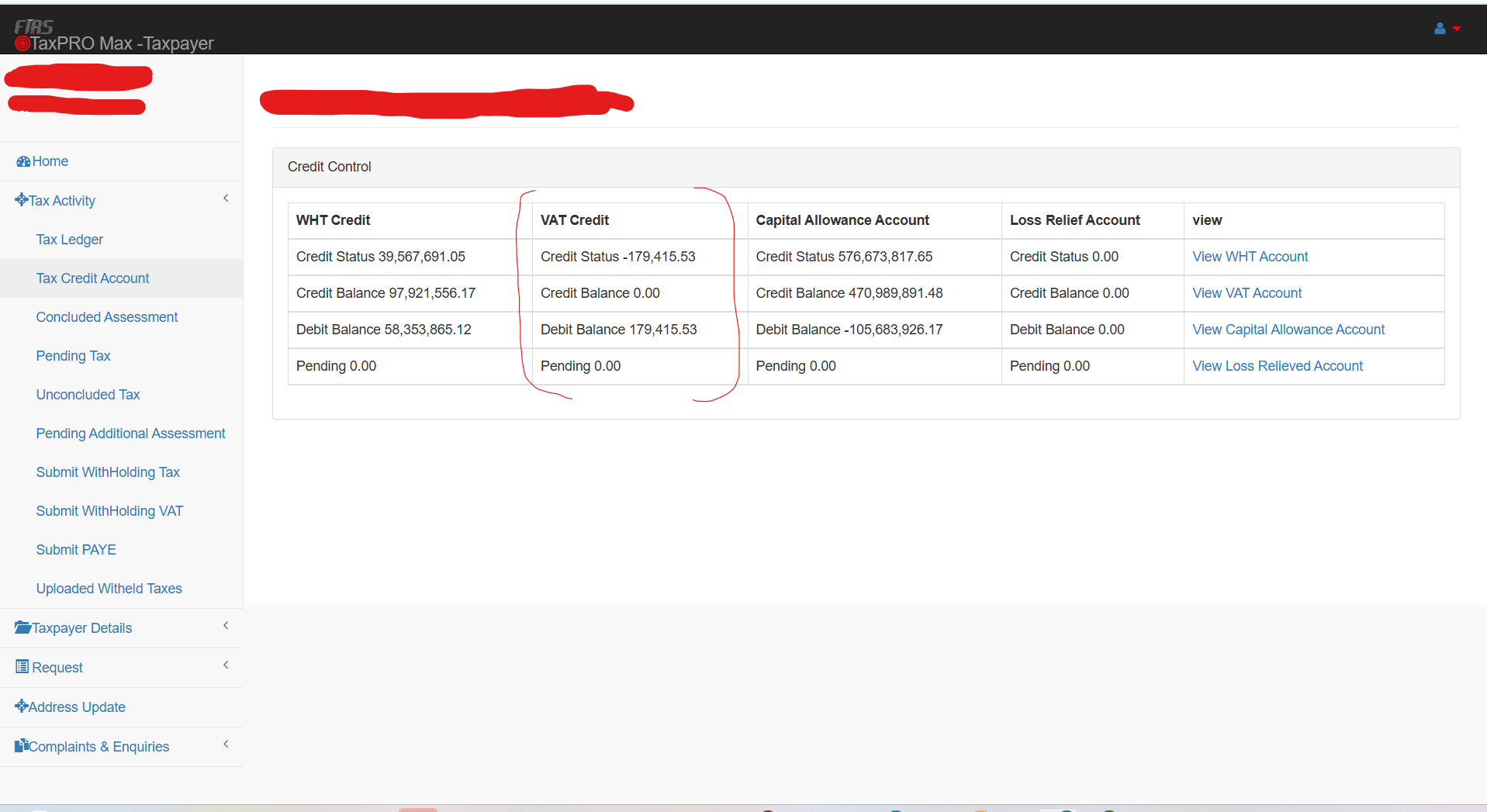Click VAT Debit Balance 179,415.53 cell

click(640, 330)
